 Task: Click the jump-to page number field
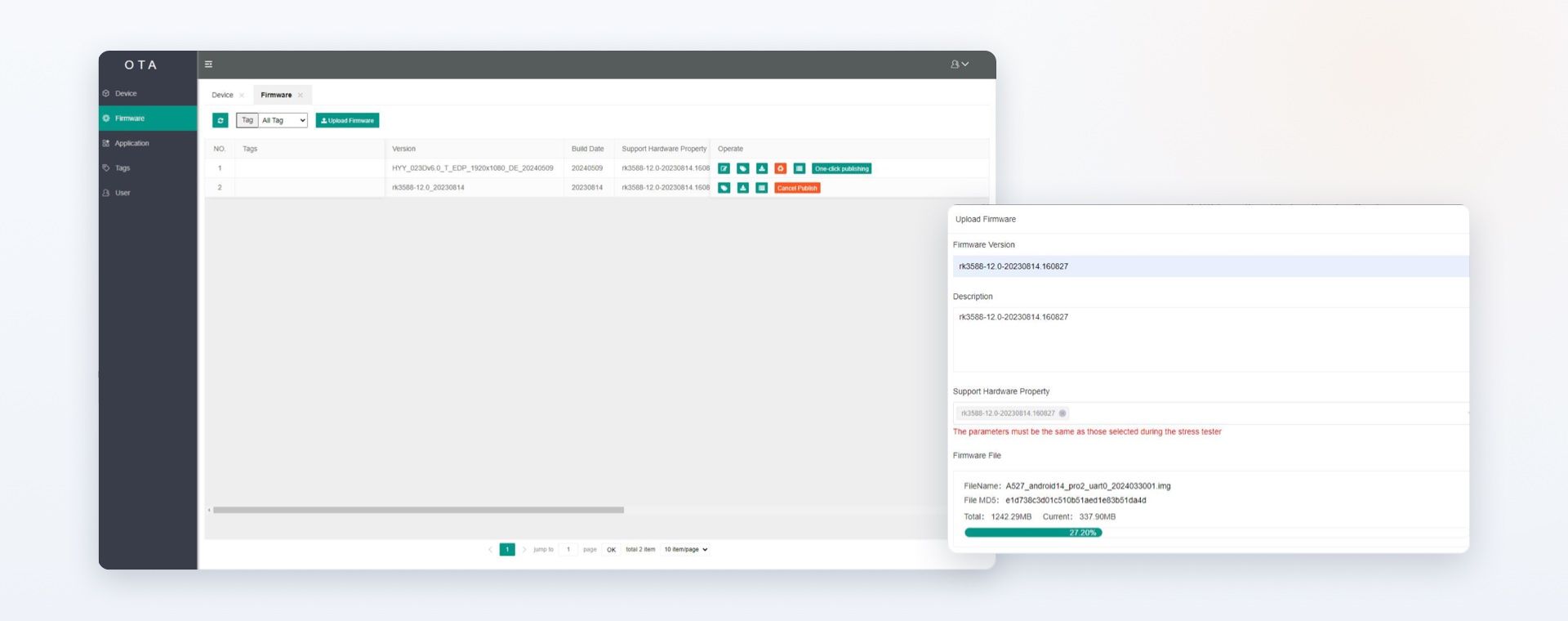(x=568, y=549)
